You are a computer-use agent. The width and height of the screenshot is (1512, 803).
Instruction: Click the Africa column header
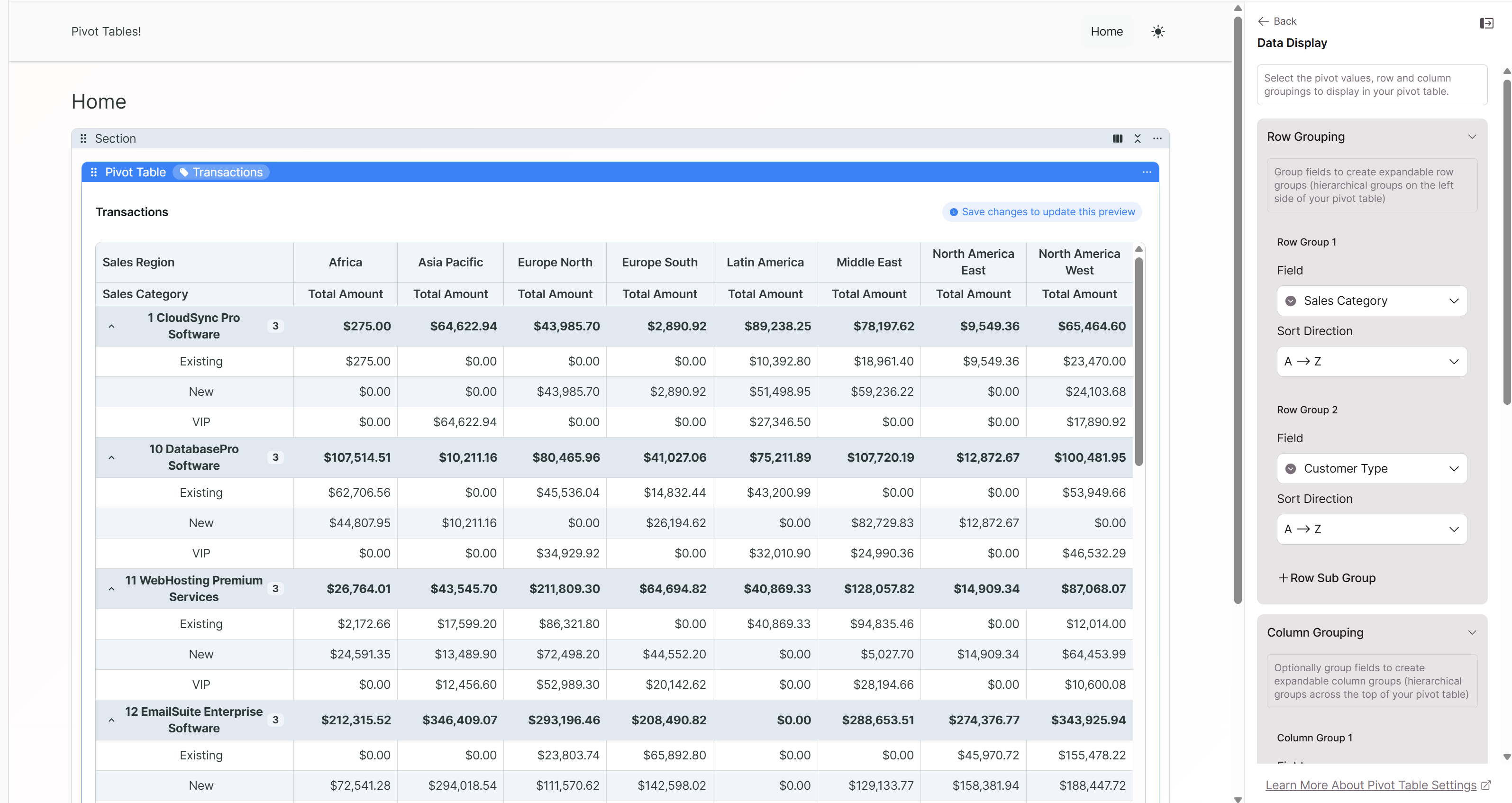pyautogui.click(x=345, y=263)
